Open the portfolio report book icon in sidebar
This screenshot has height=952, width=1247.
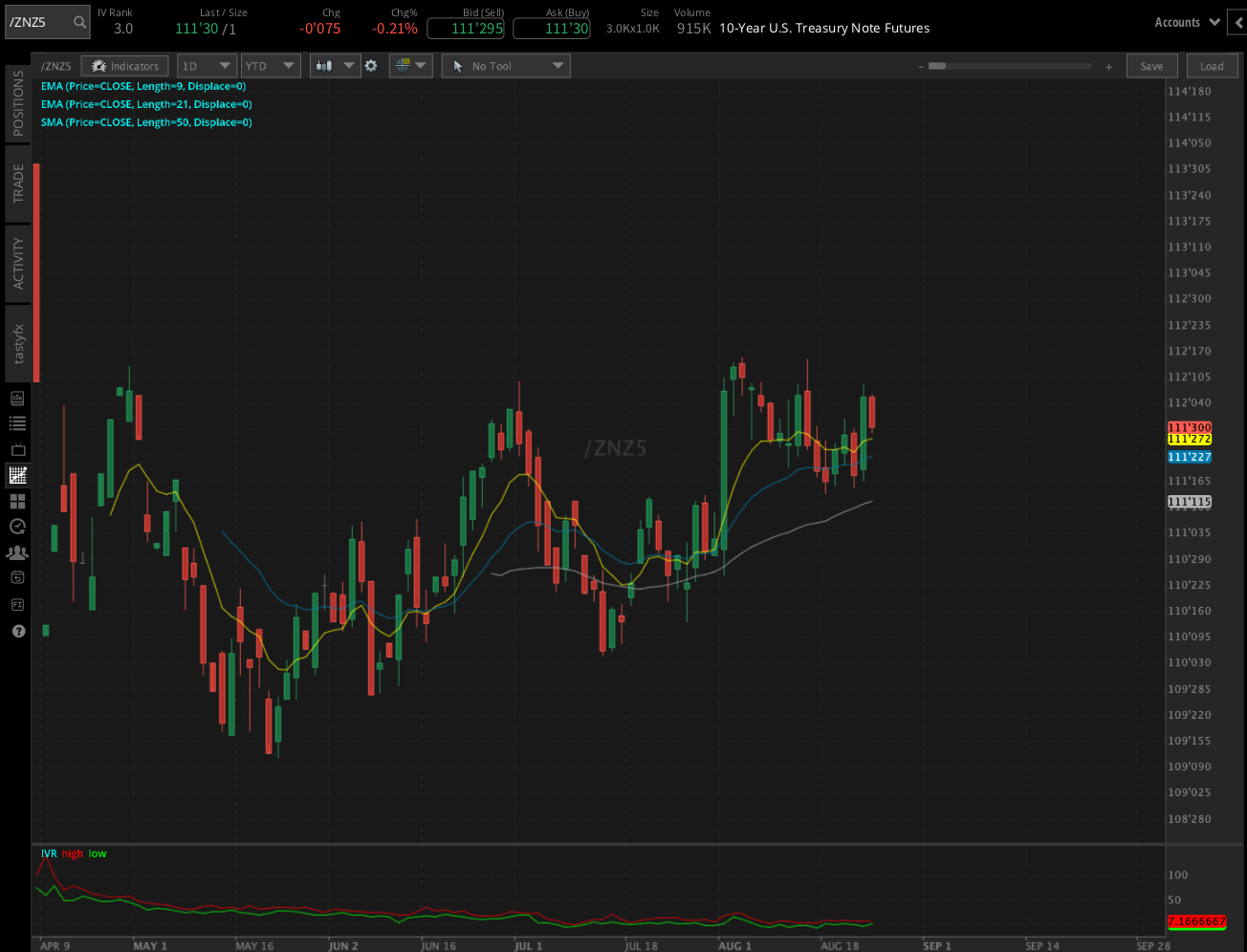coord(17,398)
